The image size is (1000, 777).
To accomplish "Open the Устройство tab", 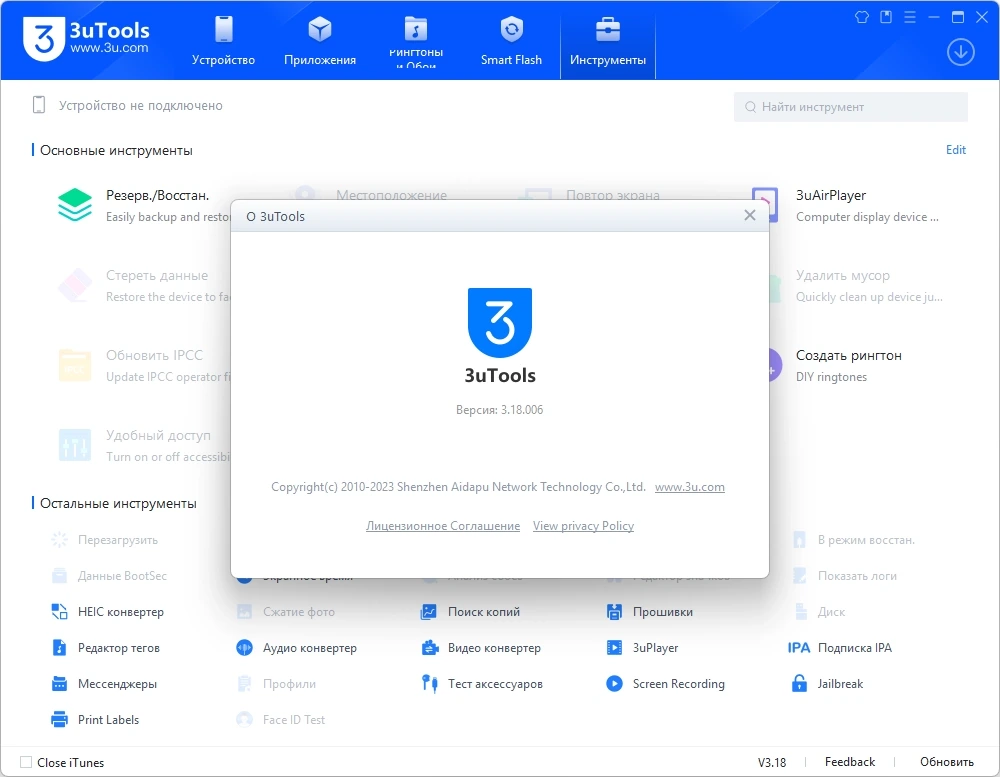I will (x=223, y=41).
